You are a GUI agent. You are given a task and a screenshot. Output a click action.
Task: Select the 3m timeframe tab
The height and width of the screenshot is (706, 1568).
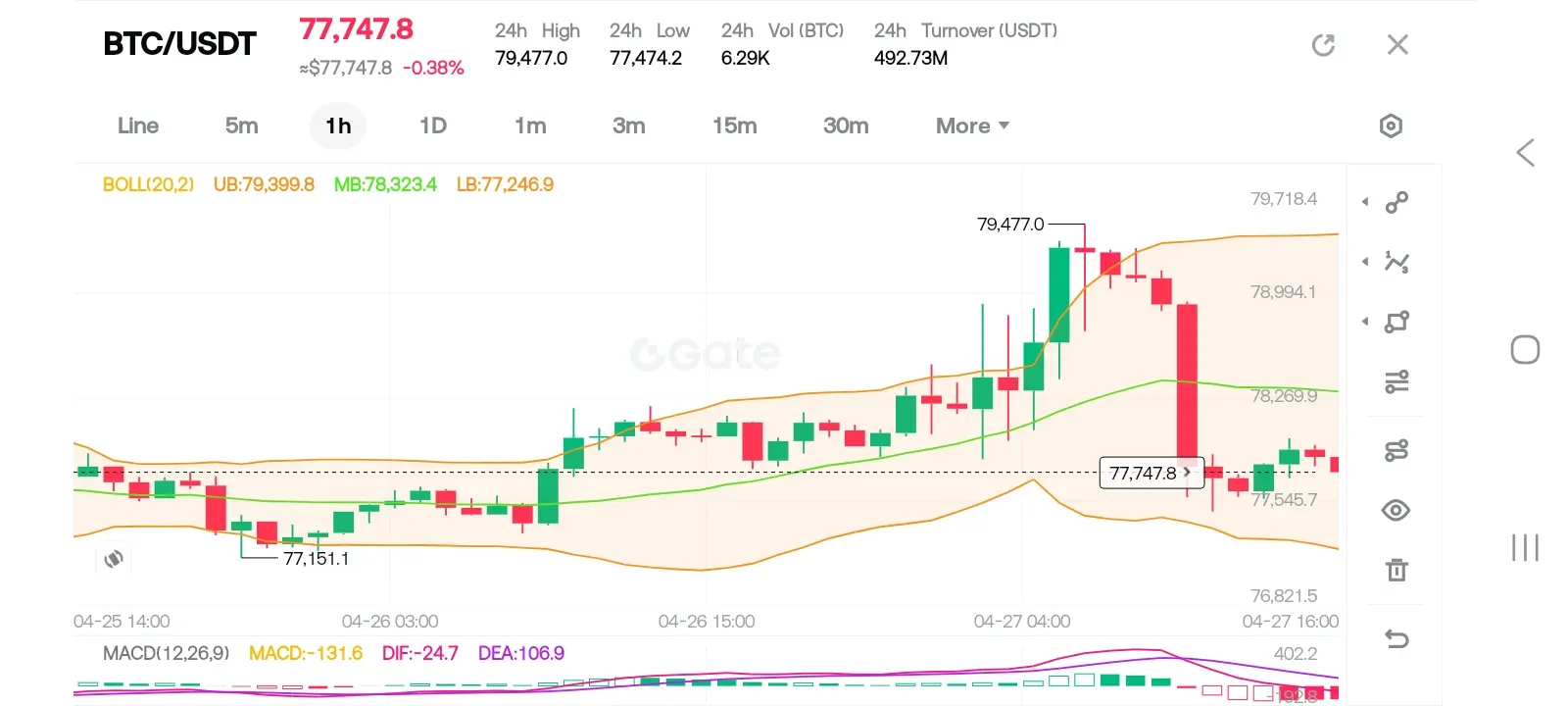tap(629, 126)
